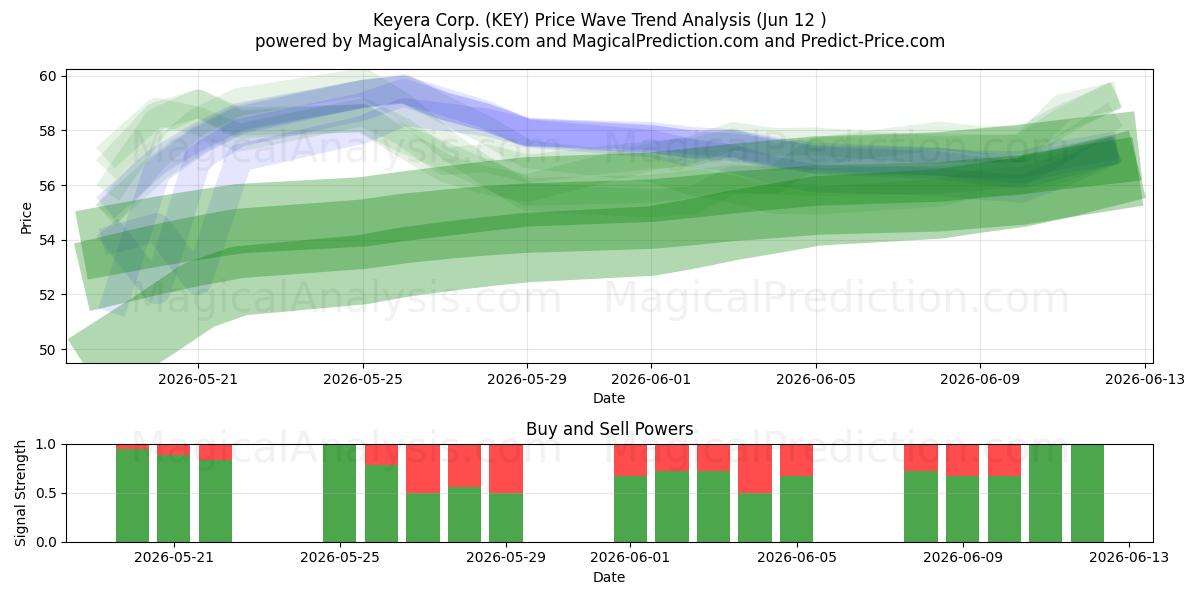Click the red sell segment above the 2026-06-01 tick
Image resolution: width=1200 pixels, height=600 pixels.
pyautogui.click(x=631, y=460)
